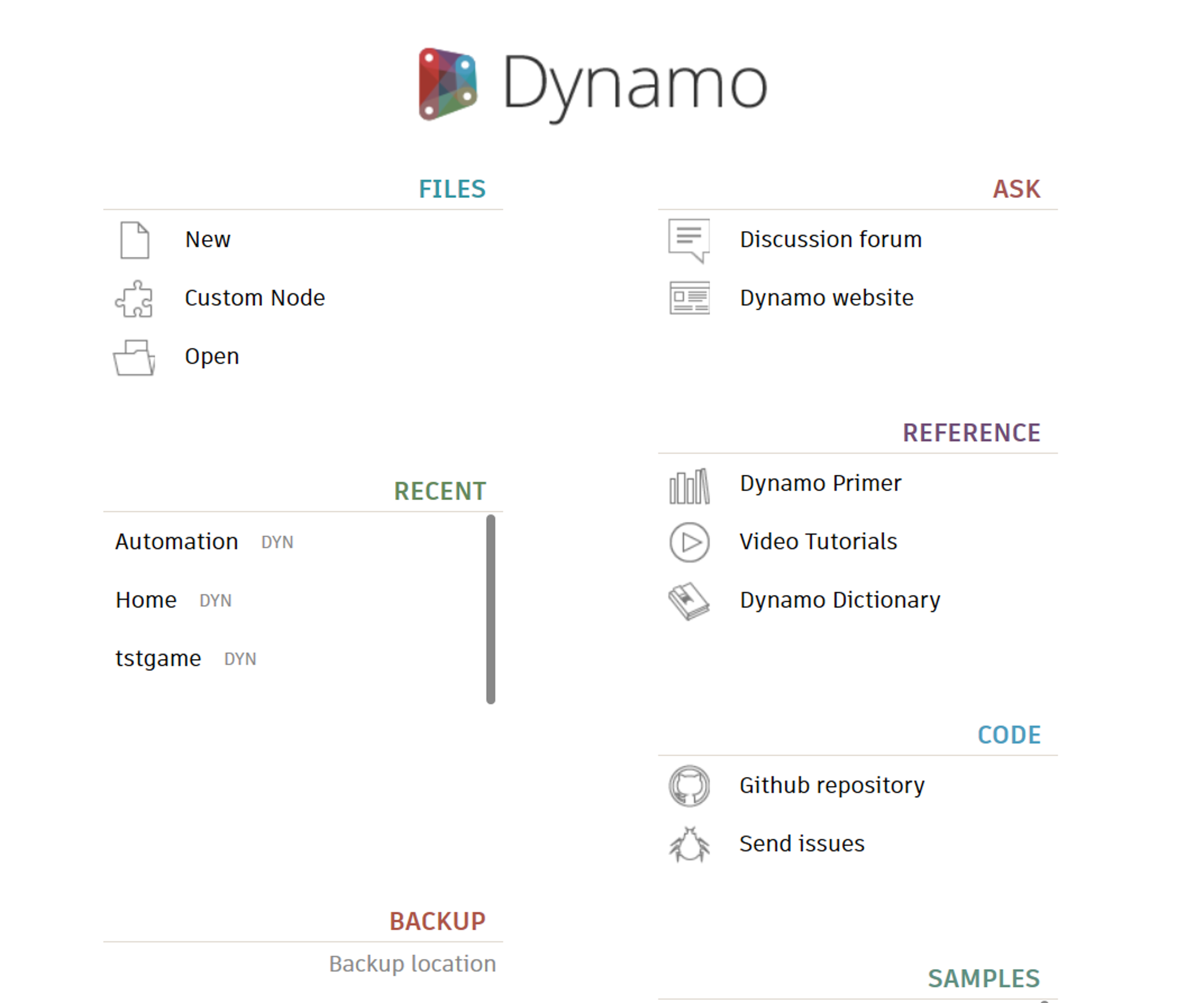
Task: Click the BACKUP section heading
Action: point(438,922)
